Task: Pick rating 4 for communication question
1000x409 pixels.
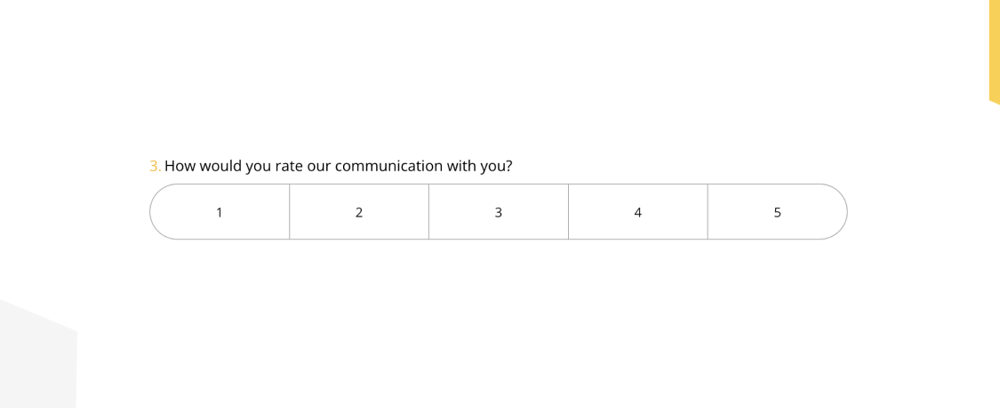Action: point(638,212)
